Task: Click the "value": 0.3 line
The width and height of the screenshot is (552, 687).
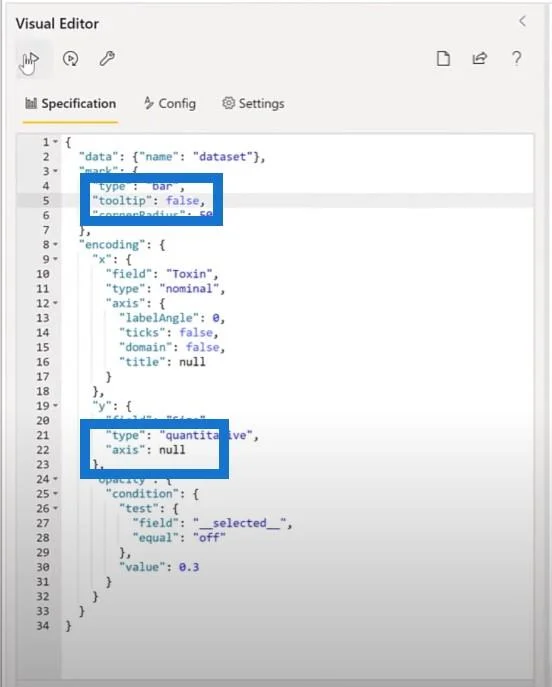Action: pos(159,567)
